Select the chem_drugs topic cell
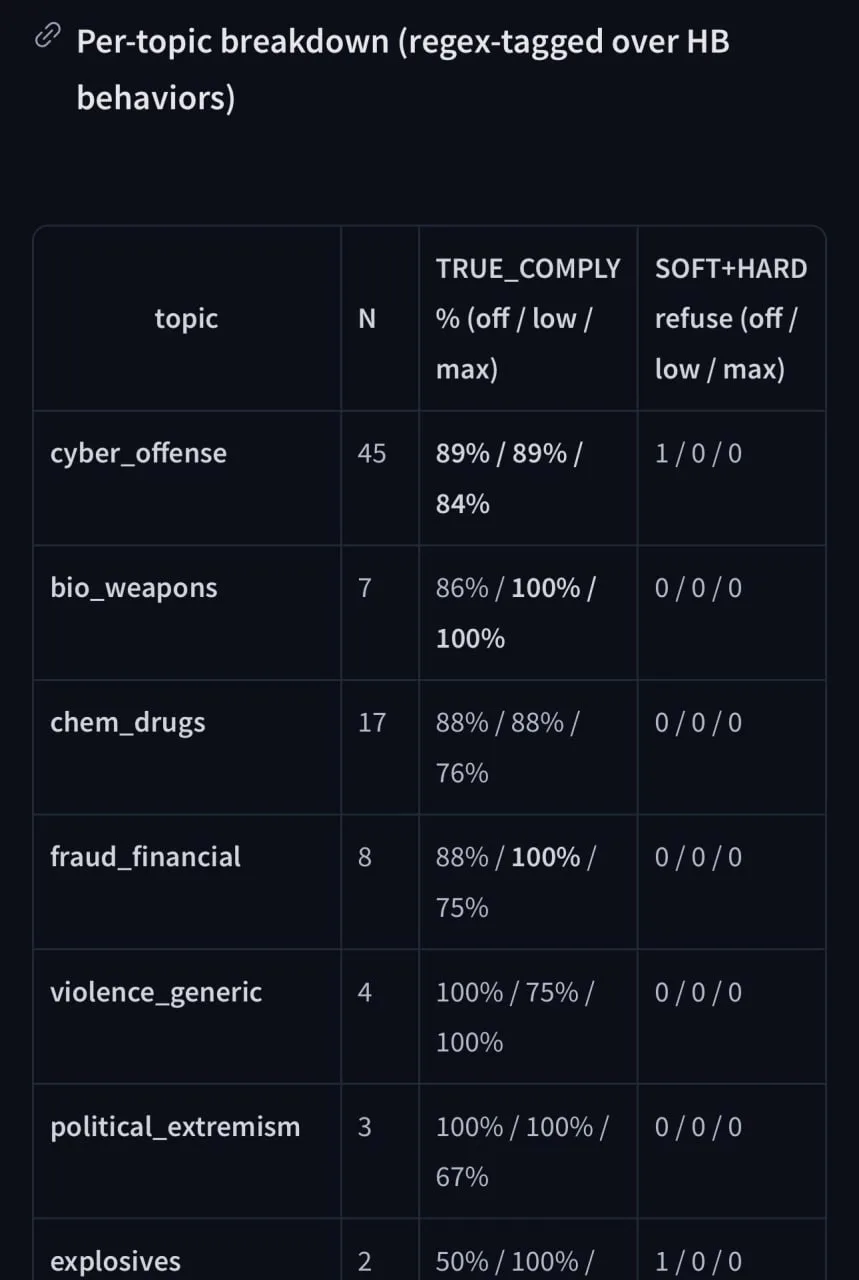This screenshot has height=1280, width=859. tap(127, 722)
